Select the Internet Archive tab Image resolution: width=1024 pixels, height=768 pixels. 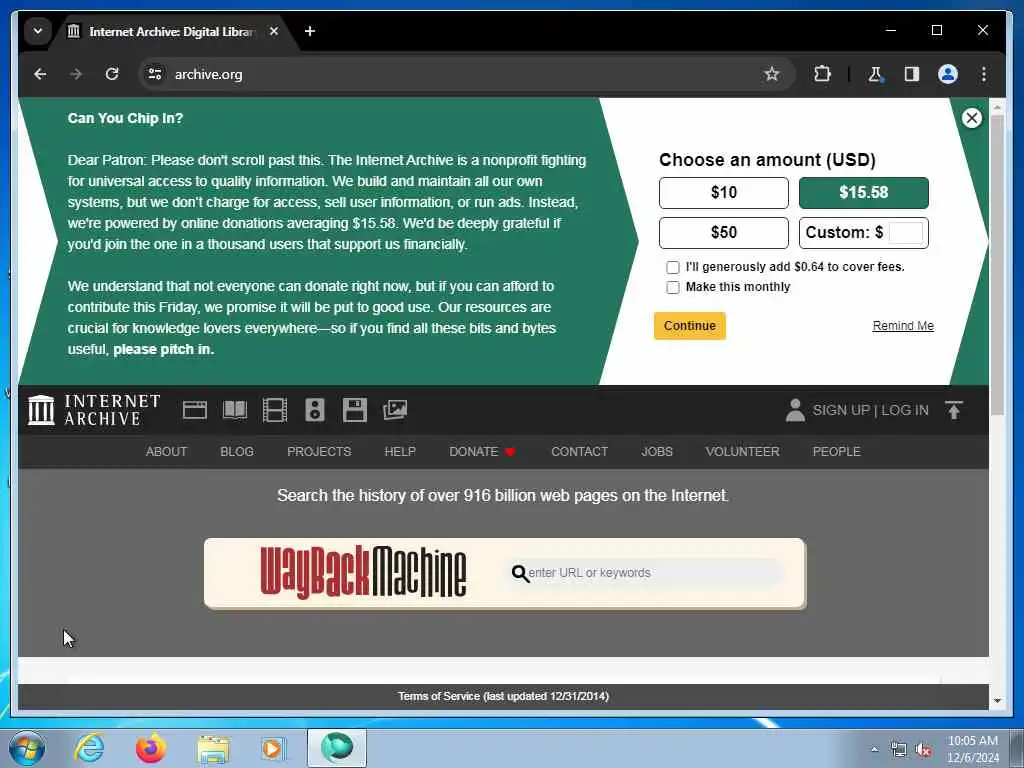click(171, 31)
